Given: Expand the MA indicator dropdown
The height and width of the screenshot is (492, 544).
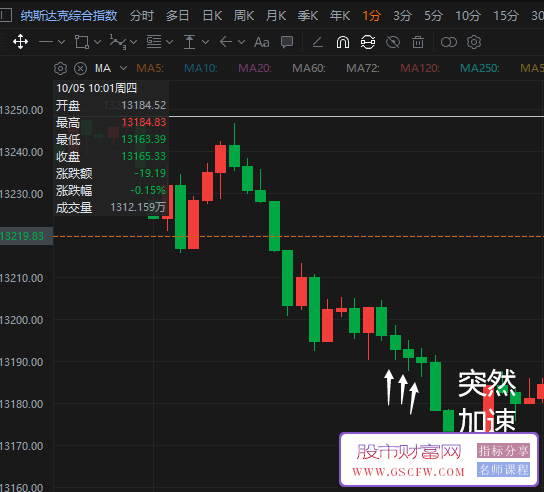Looking at the screenshot, I should [124, 68].
